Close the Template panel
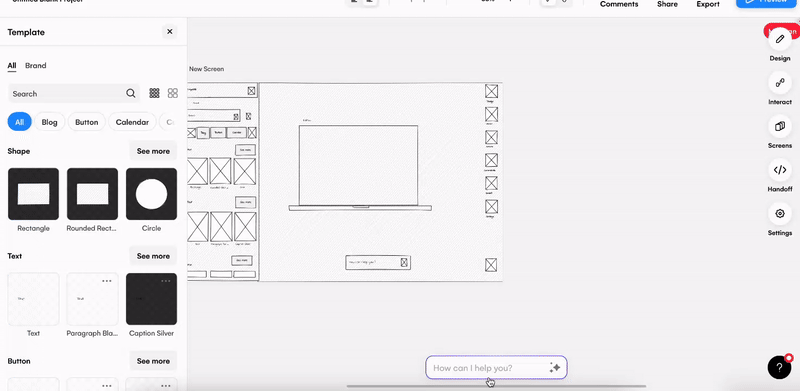 coord(170,32)
